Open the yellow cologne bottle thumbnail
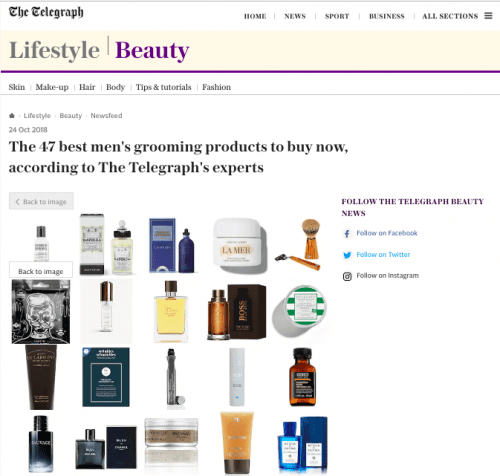The width and height of the screenshot is (500, 476). click(x=171, y=311)
